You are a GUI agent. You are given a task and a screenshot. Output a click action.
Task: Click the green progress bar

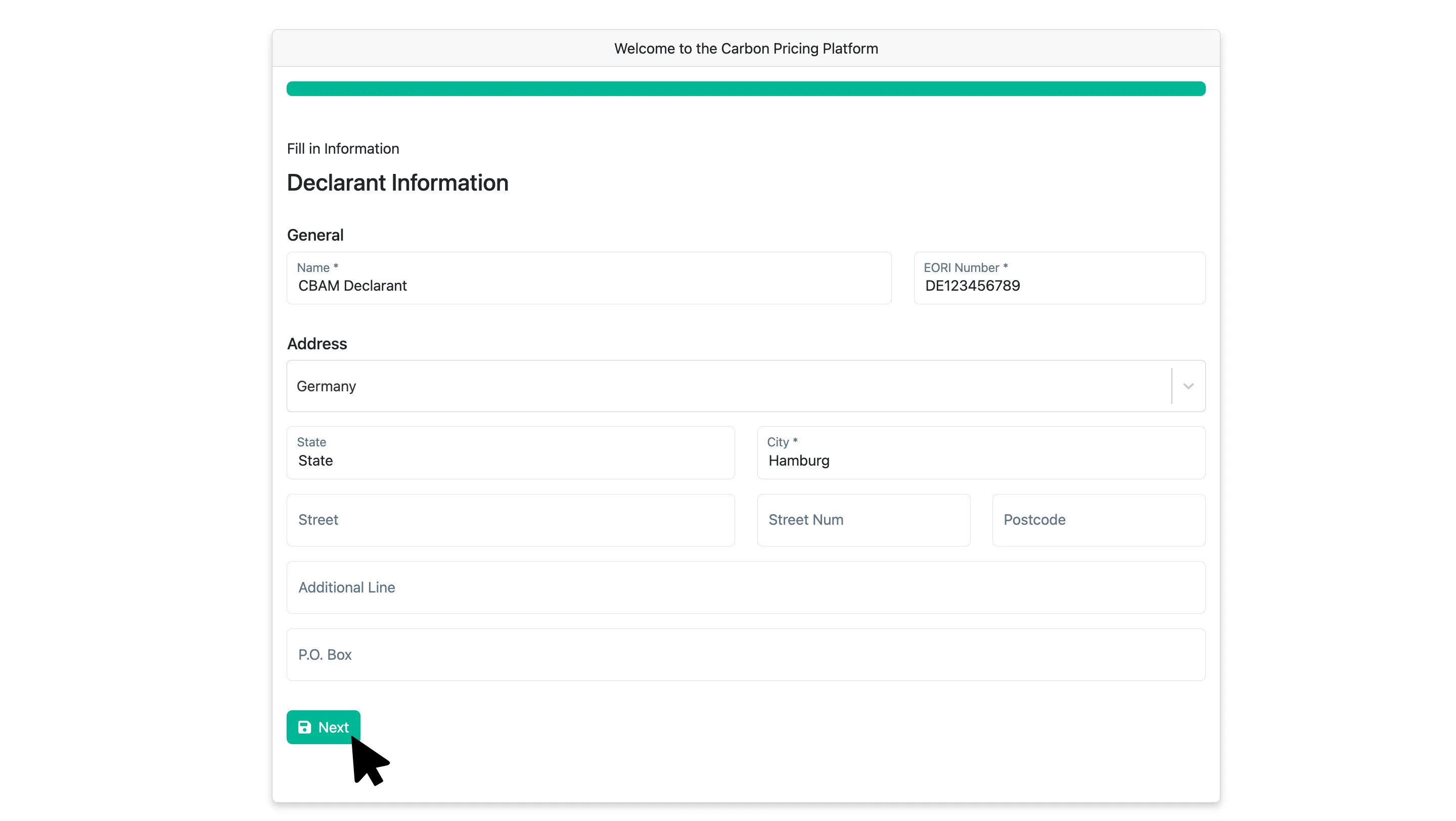746,88
